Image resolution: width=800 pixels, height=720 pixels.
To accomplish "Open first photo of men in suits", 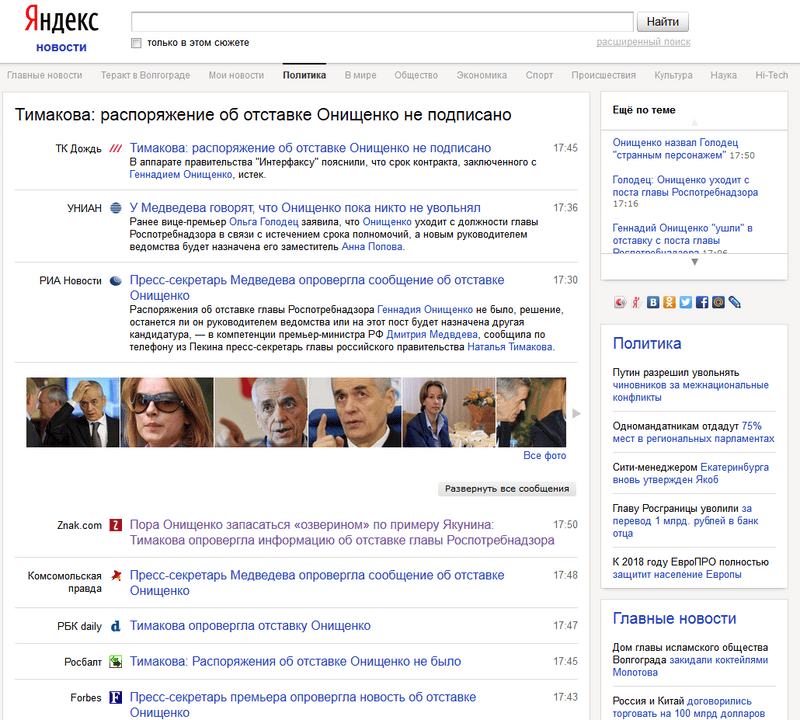I will click(x=72, y=412).
